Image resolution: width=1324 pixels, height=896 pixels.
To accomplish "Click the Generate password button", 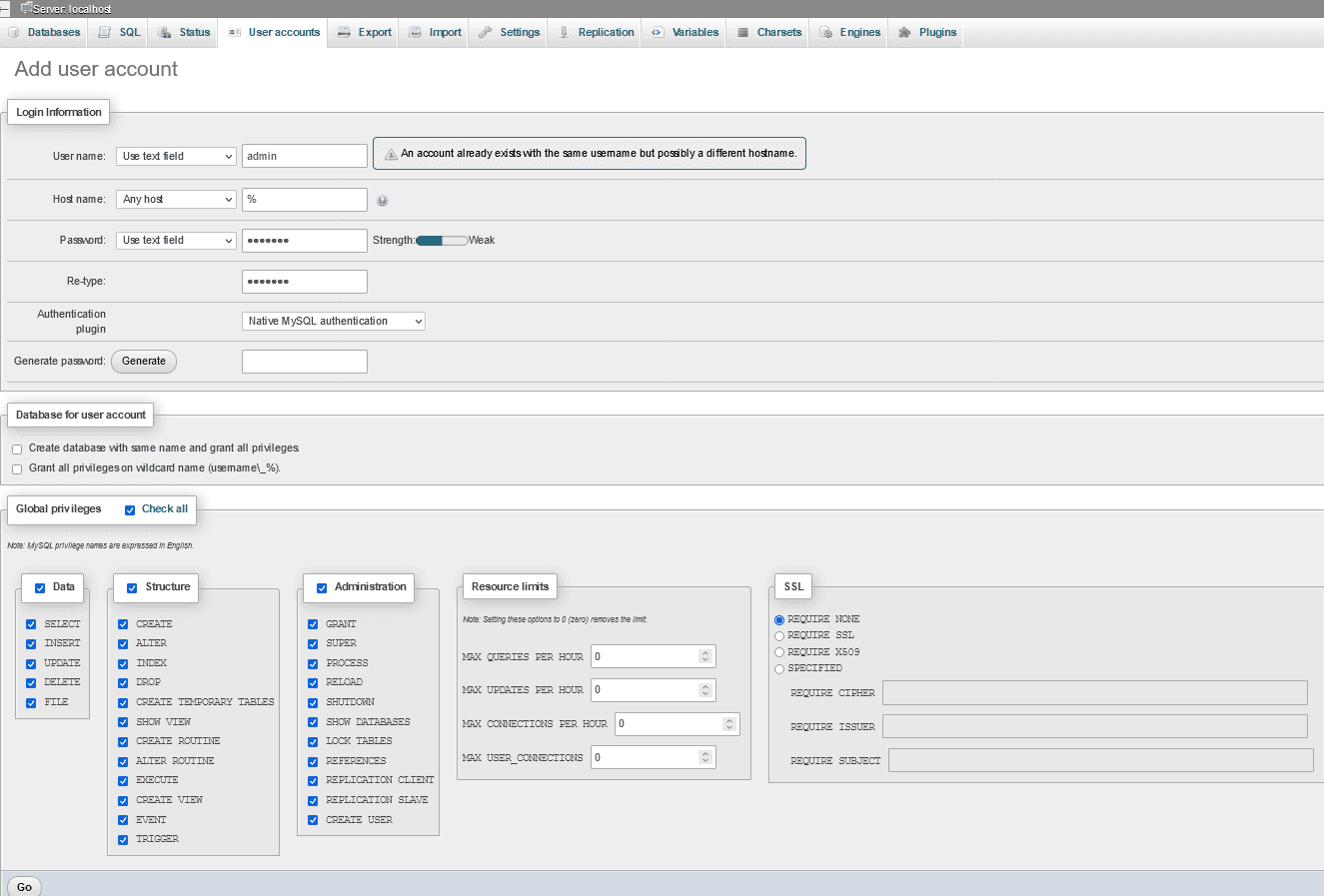I will click(144, 362).
